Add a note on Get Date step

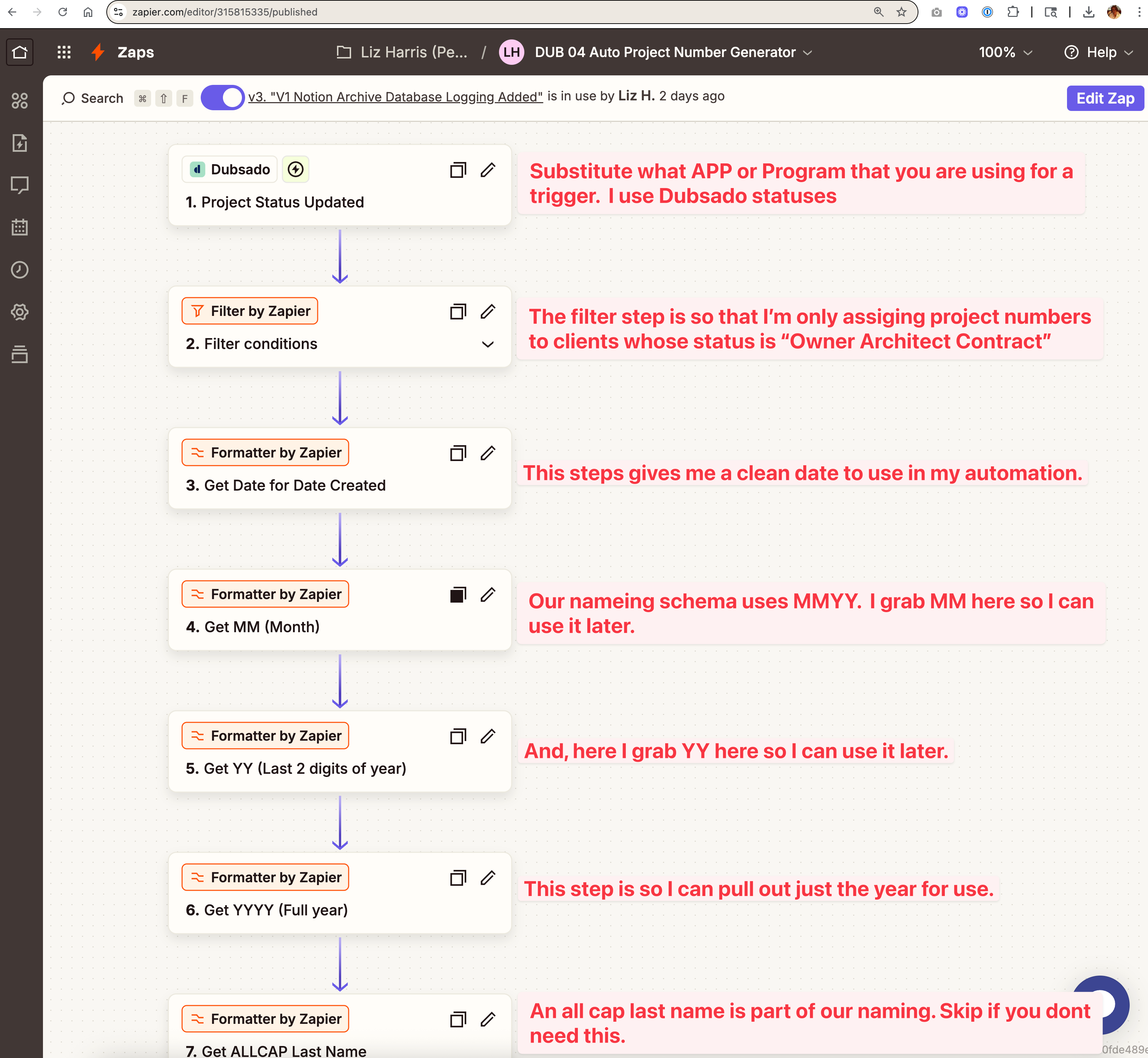[x=458, y=453]
